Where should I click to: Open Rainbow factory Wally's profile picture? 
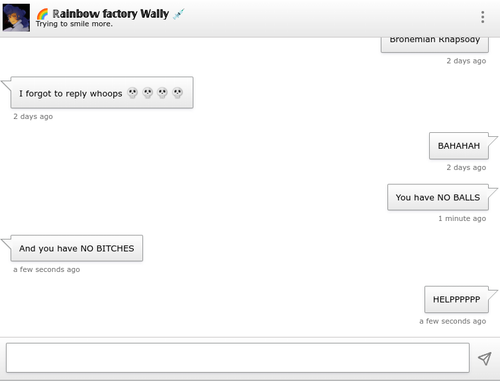(x=16, y=18)
